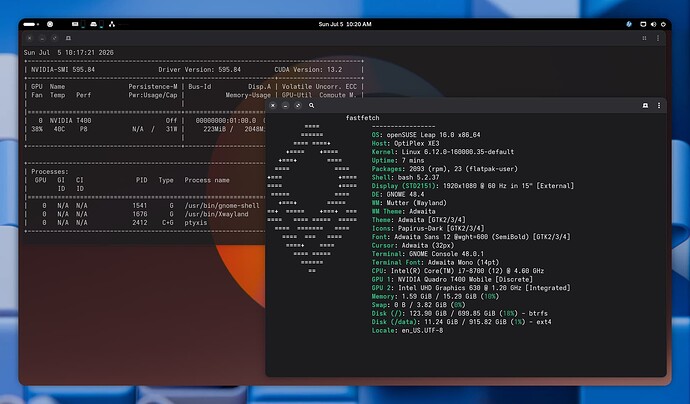The width and height of the screenshot is (690, 404).
Task: Click the 'DE: GNOME 48.4' line
Action: pos(398,195)
